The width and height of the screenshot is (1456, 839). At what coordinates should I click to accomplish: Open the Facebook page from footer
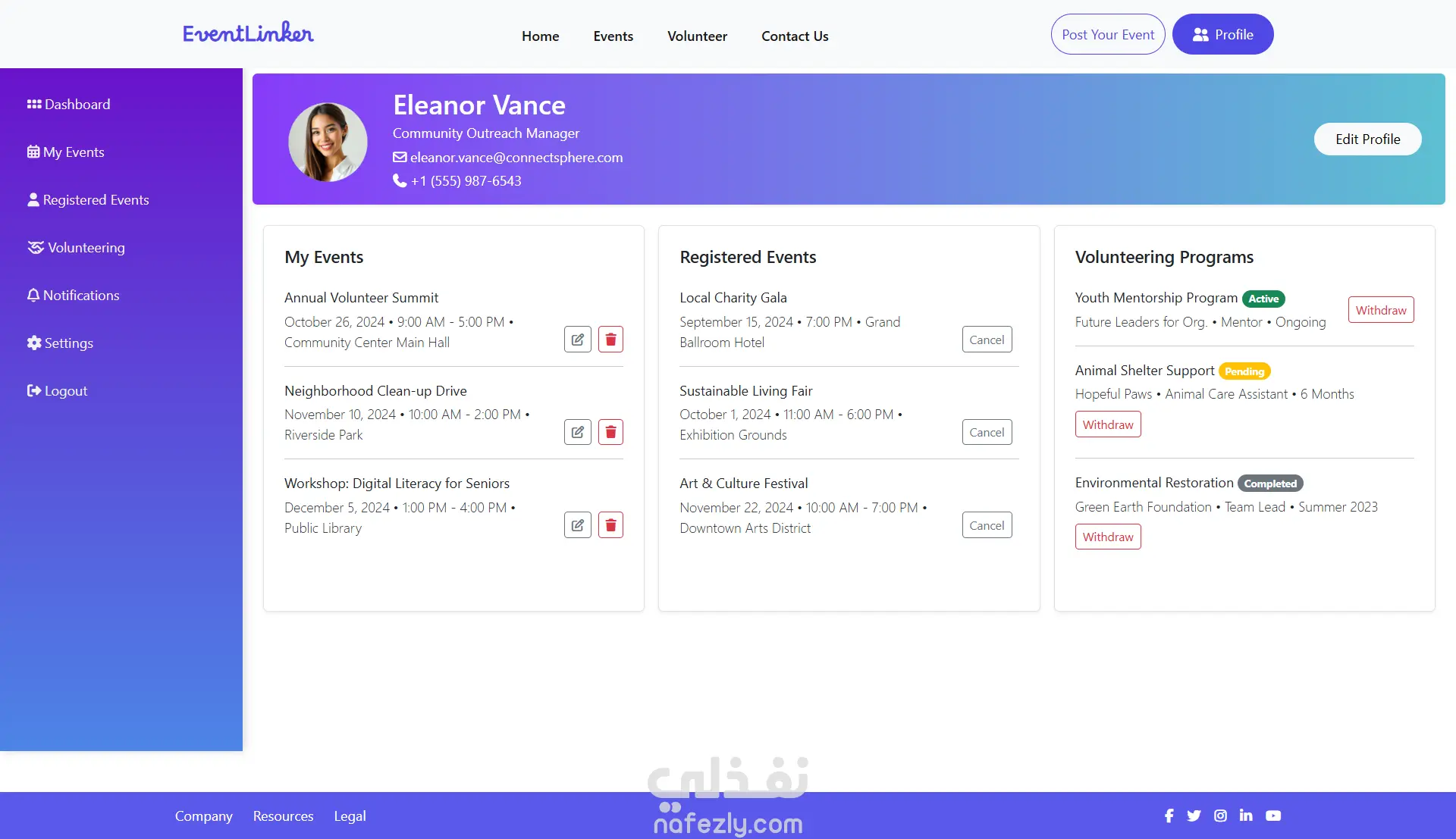coord(1169,816)
